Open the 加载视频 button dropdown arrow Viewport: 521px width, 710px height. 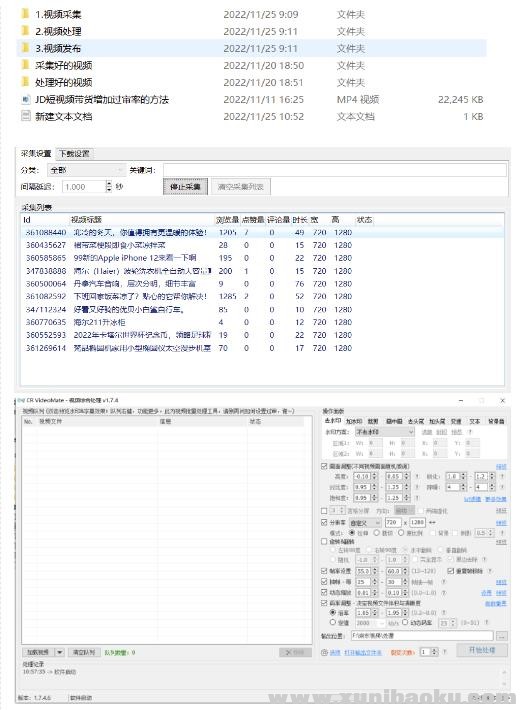pos(60,652)
